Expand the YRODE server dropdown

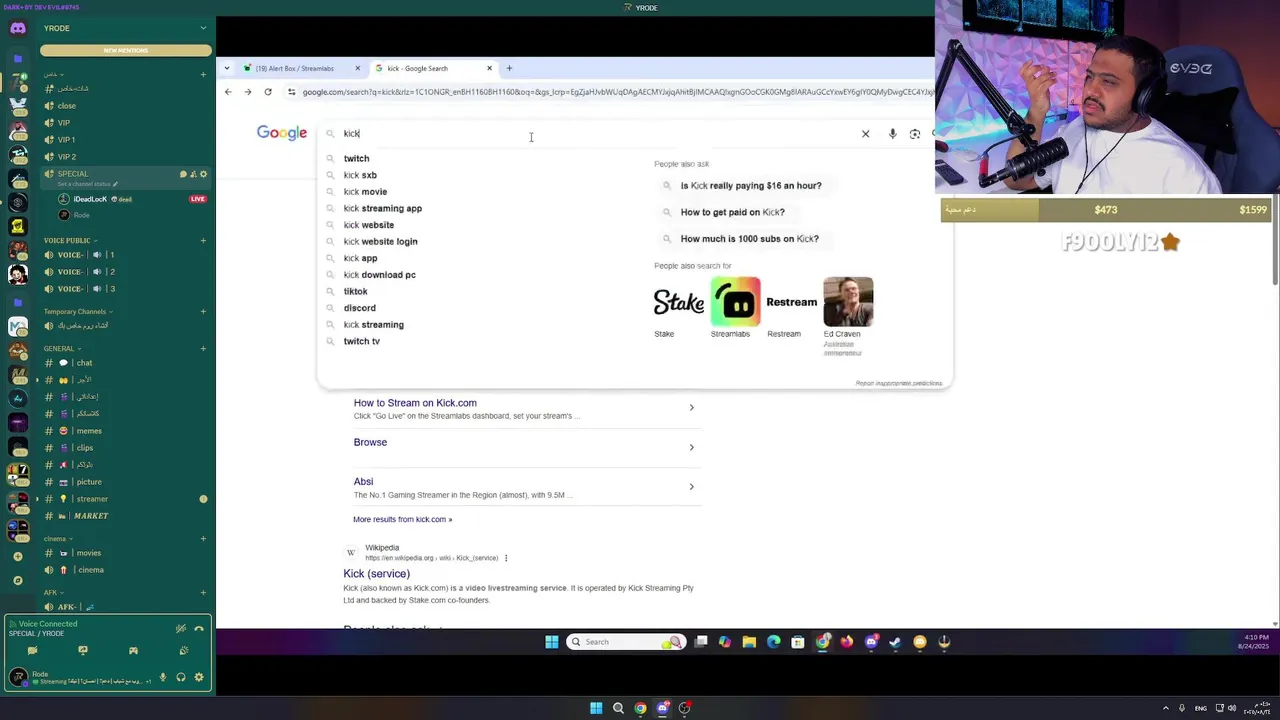(x=203, y=28)
